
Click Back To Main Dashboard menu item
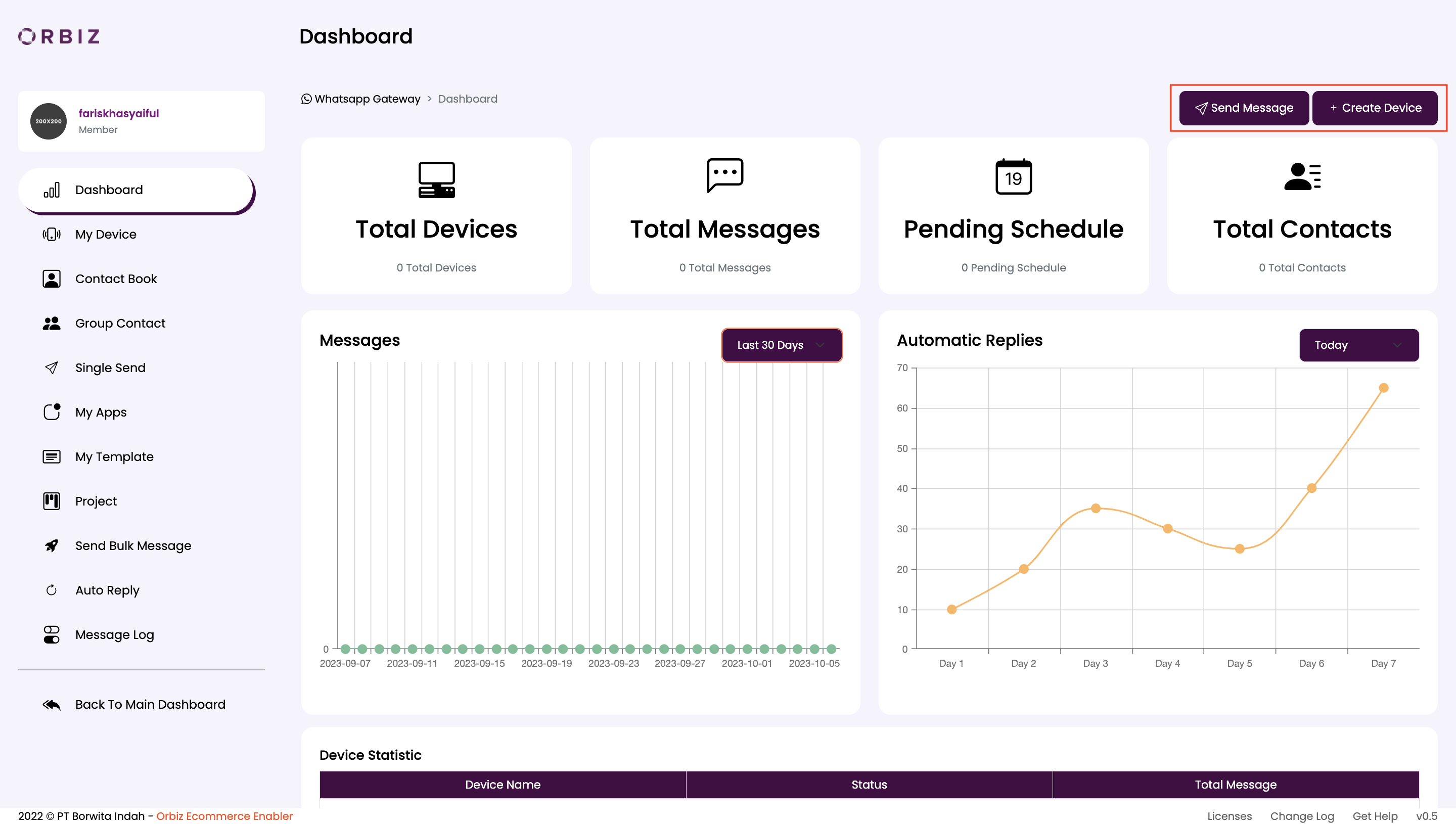(150, 704)
